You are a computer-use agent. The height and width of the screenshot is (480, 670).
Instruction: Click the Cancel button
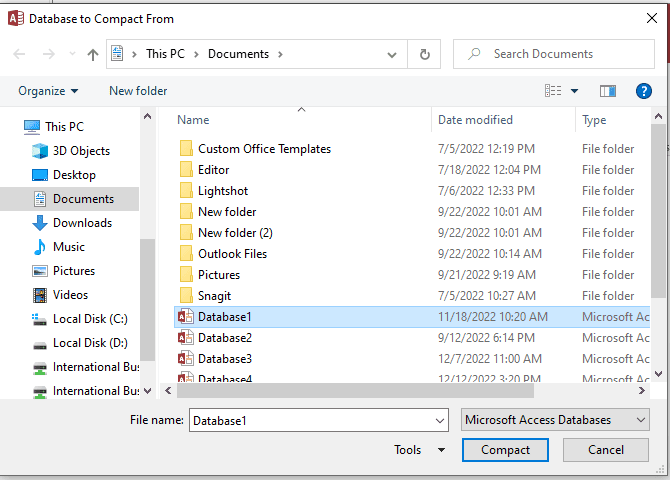click(x=605, y=450)
